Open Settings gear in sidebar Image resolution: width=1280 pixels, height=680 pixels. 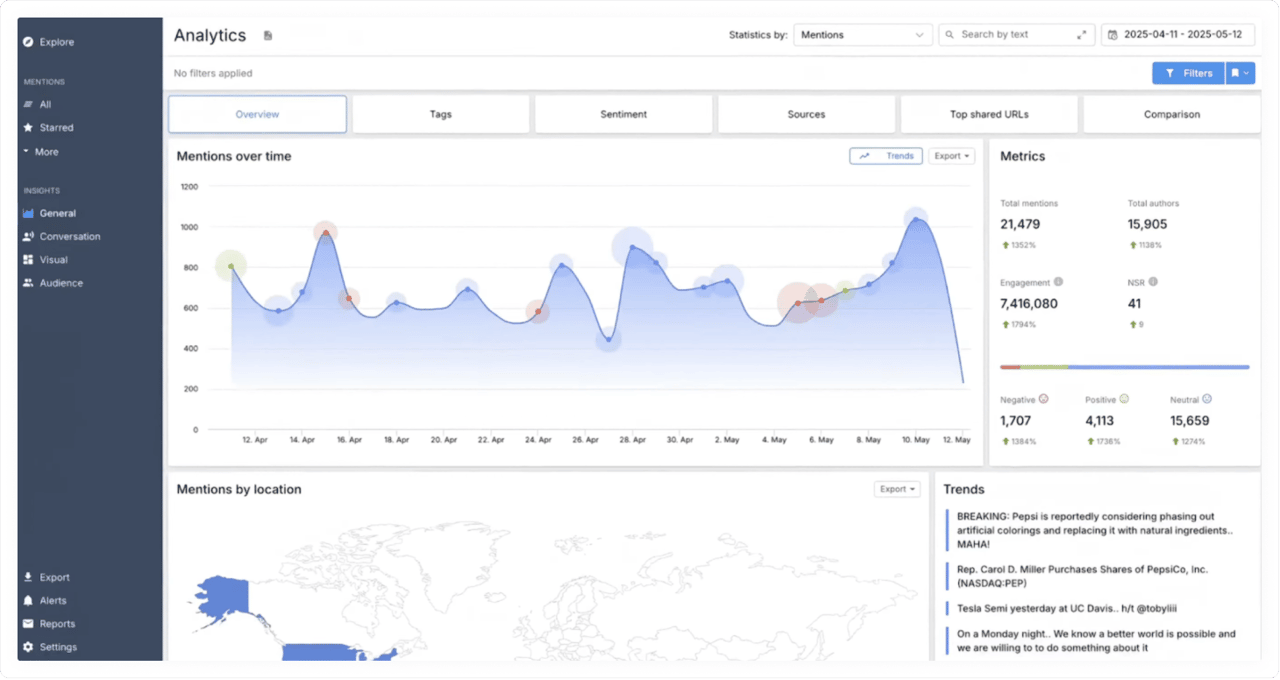click(28, 647)
